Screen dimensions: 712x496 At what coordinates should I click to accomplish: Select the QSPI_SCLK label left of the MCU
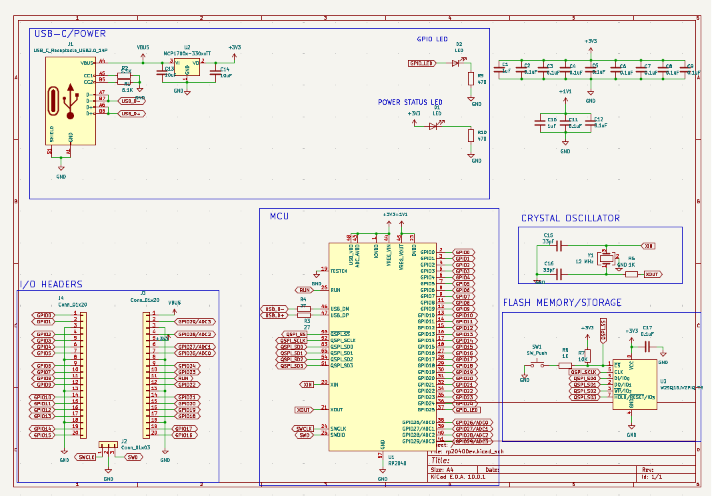(x=292, y=340)
